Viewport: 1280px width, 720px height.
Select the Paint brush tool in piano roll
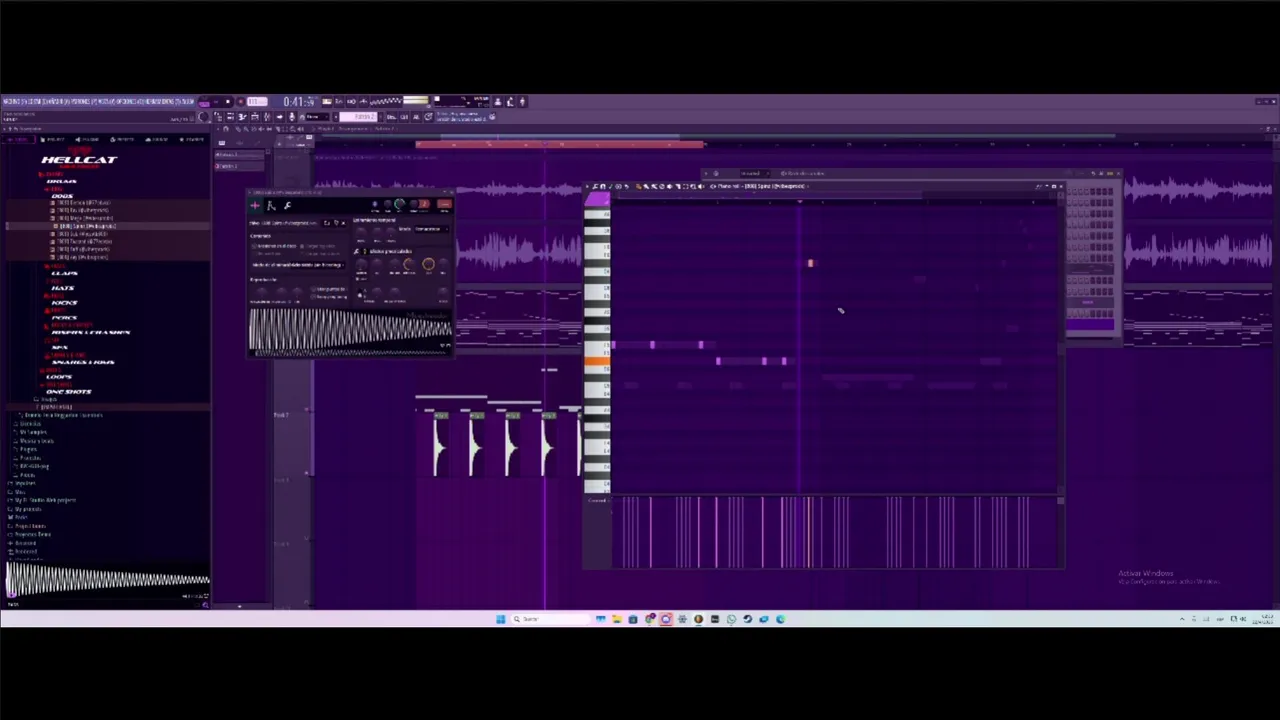pyautogui.click(x=646, y=186)
